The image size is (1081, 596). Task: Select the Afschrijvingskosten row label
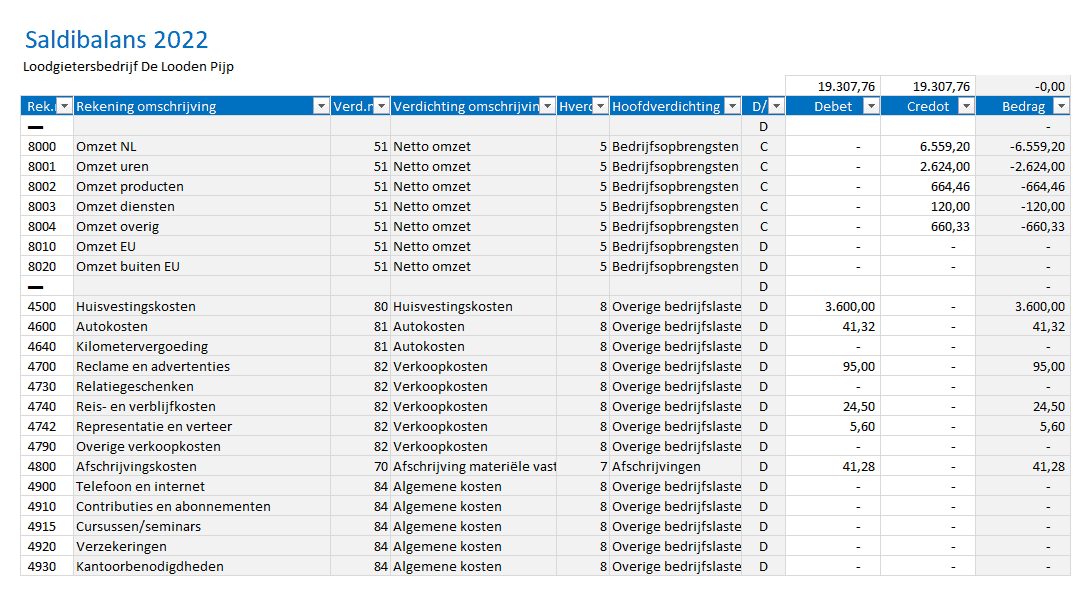pyautogui.click(x=139, y=466)
